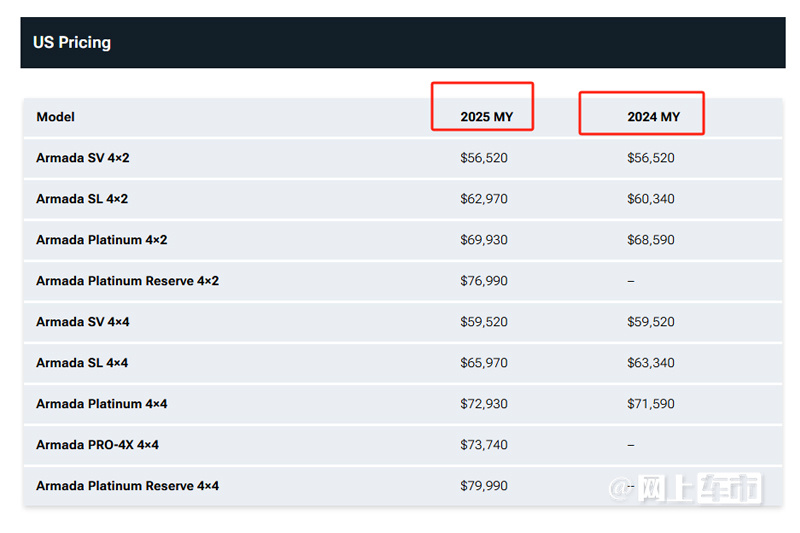The image size is (800, 533).
Task: Select the Armada Platinum 4×4 row label
Action: [102, 404]
